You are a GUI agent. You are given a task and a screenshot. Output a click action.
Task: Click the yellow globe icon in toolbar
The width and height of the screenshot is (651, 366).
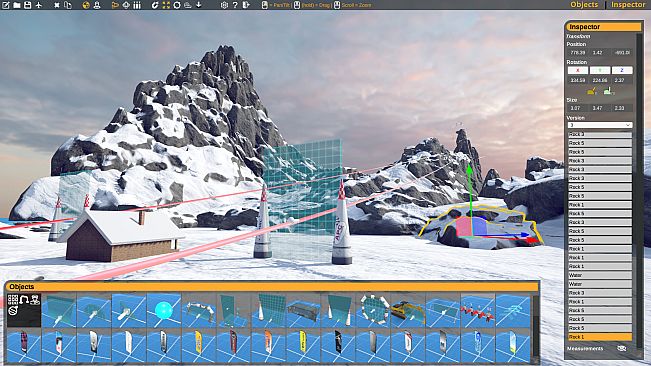(x=86, y=5)
